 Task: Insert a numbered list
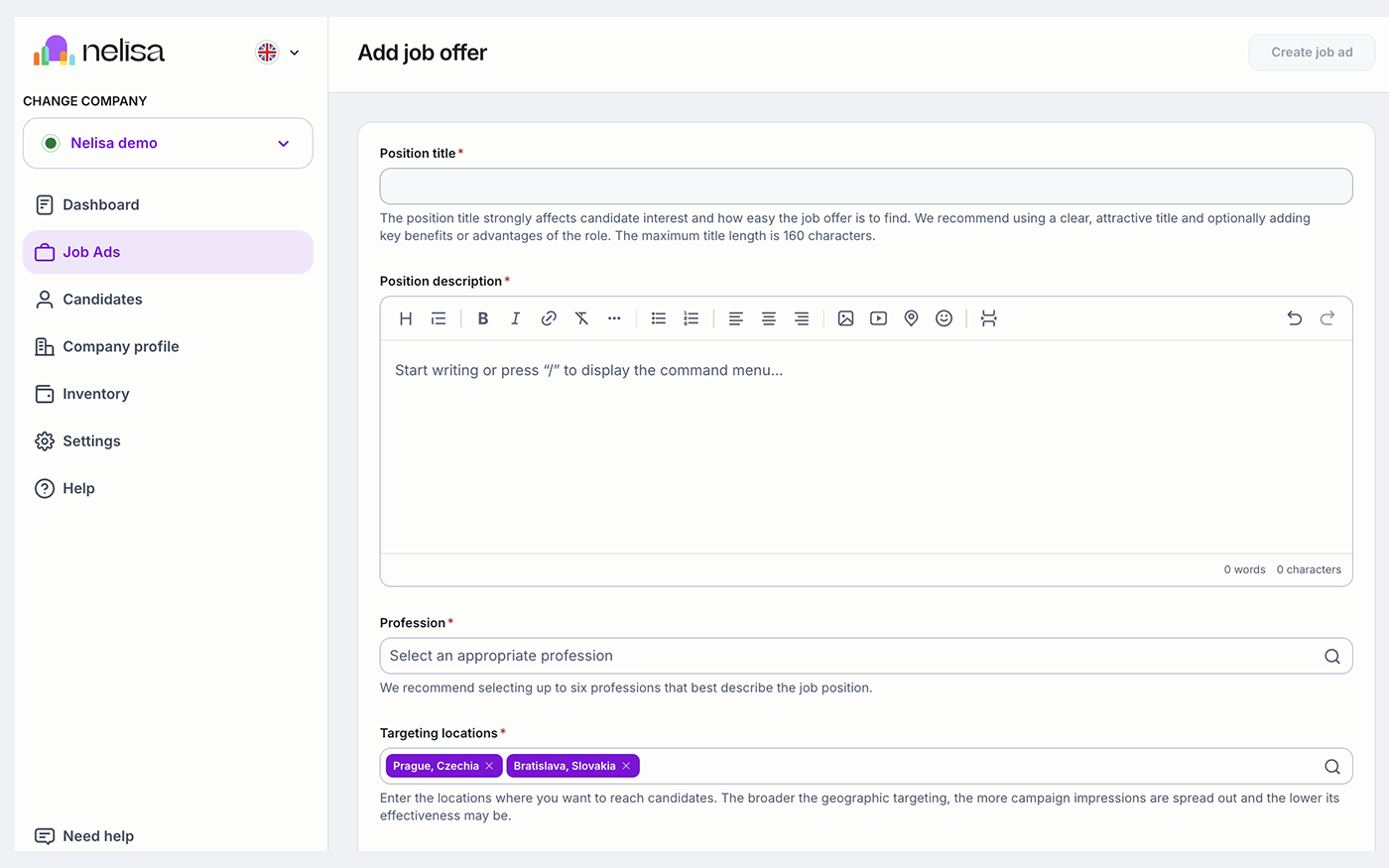click(x=692, y=318)
